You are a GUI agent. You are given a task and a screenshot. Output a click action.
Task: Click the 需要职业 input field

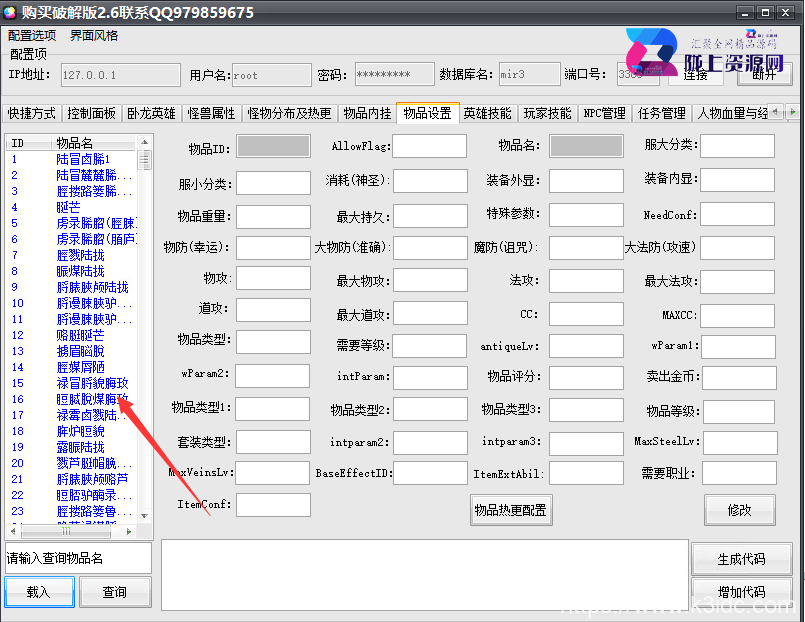739,473
